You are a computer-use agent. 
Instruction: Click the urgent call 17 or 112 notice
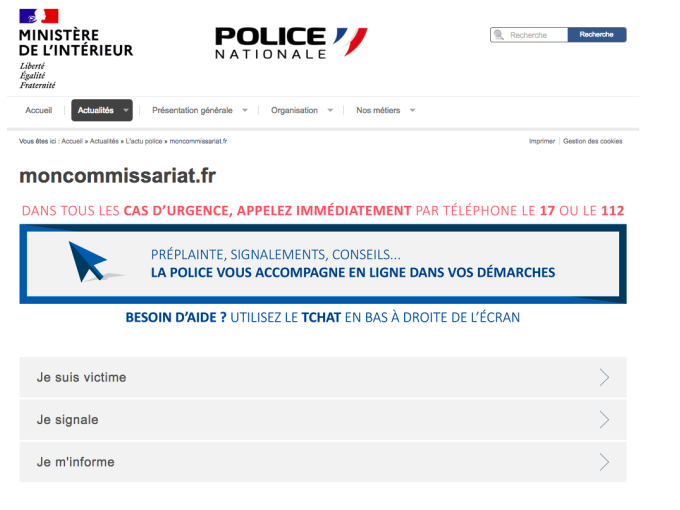[x=323, y=211]
